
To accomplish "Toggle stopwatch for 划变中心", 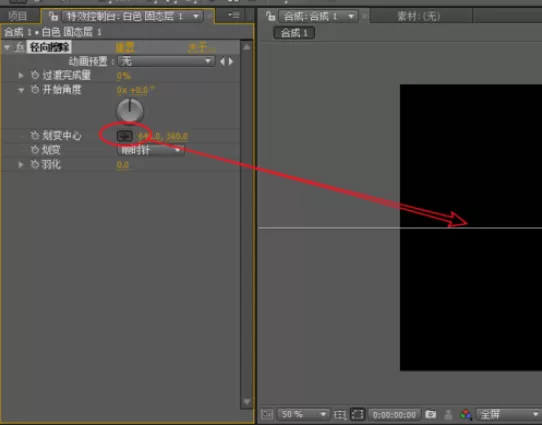I will (x=35, y=135).
